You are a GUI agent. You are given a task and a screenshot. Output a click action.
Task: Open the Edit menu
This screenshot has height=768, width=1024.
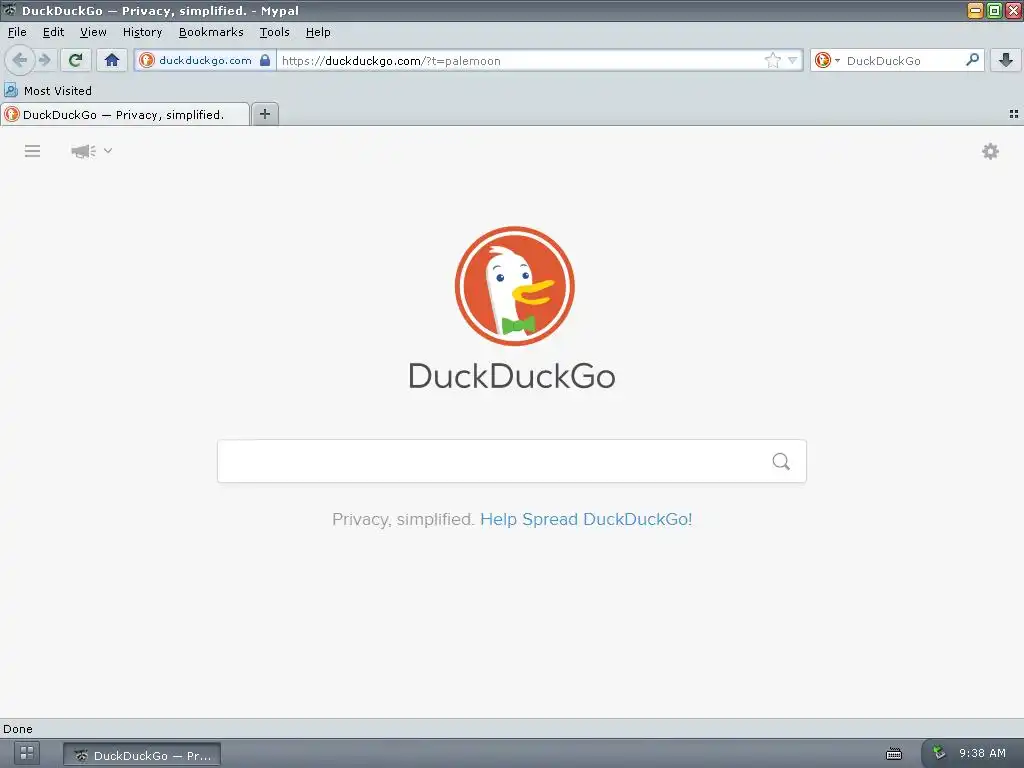coord(54,32)
